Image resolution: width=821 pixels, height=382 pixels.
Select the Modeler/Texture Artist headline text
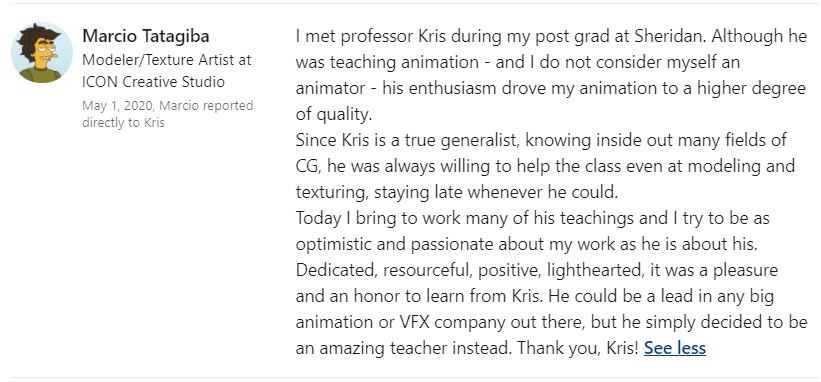[x=167, y=60]
